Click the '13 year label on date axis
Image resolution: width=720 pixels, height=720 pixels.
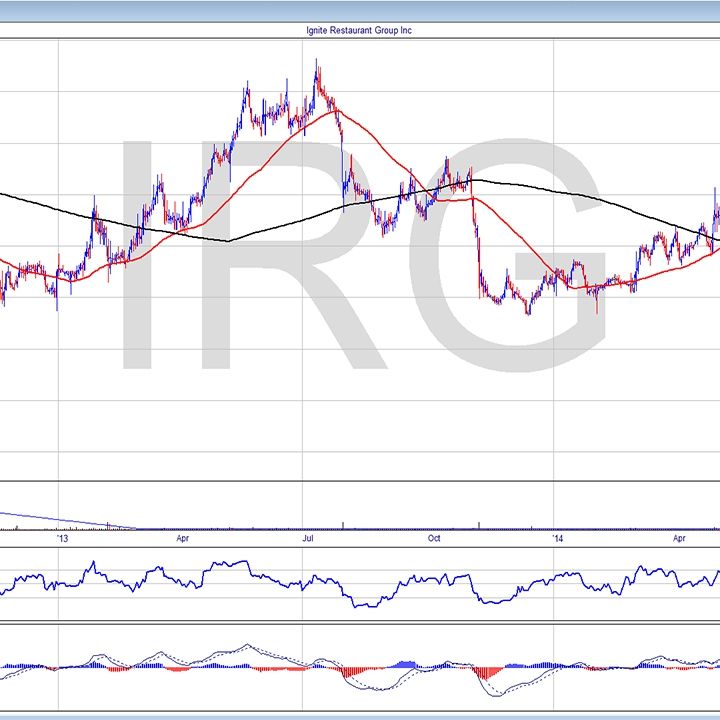click(x=62, y=539)
